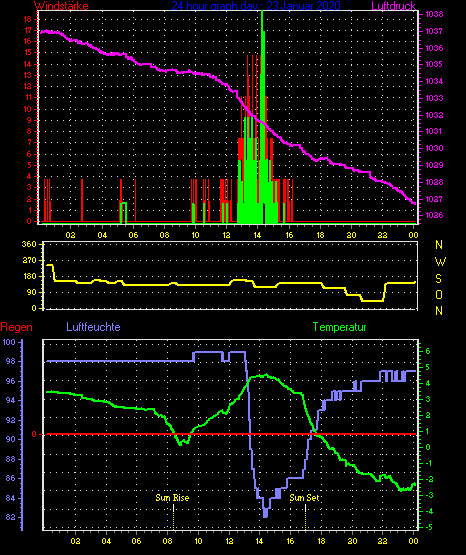
Task: Click hour label 22 below the temperature graph
Action: (383, 541)
